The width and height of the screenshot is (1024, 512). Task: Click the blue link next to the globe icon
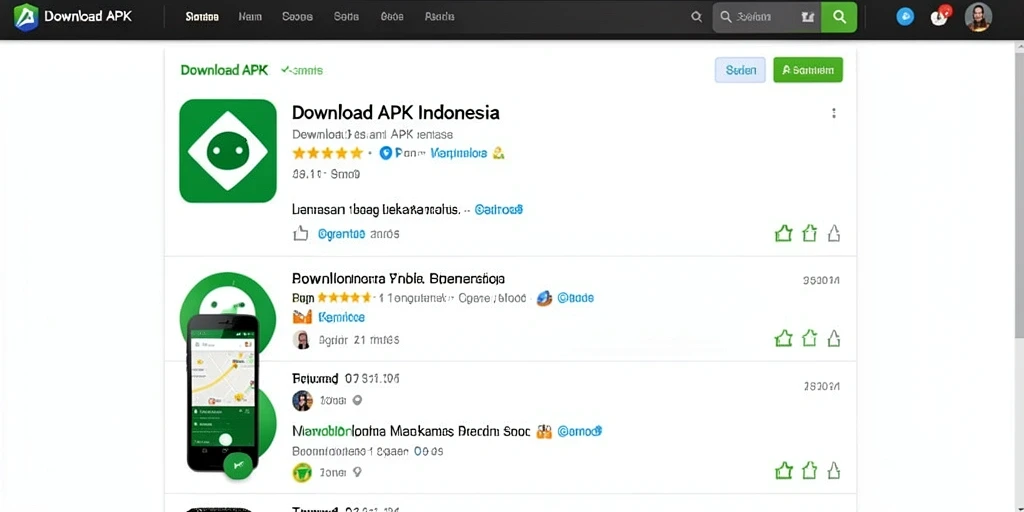point(575,298)
